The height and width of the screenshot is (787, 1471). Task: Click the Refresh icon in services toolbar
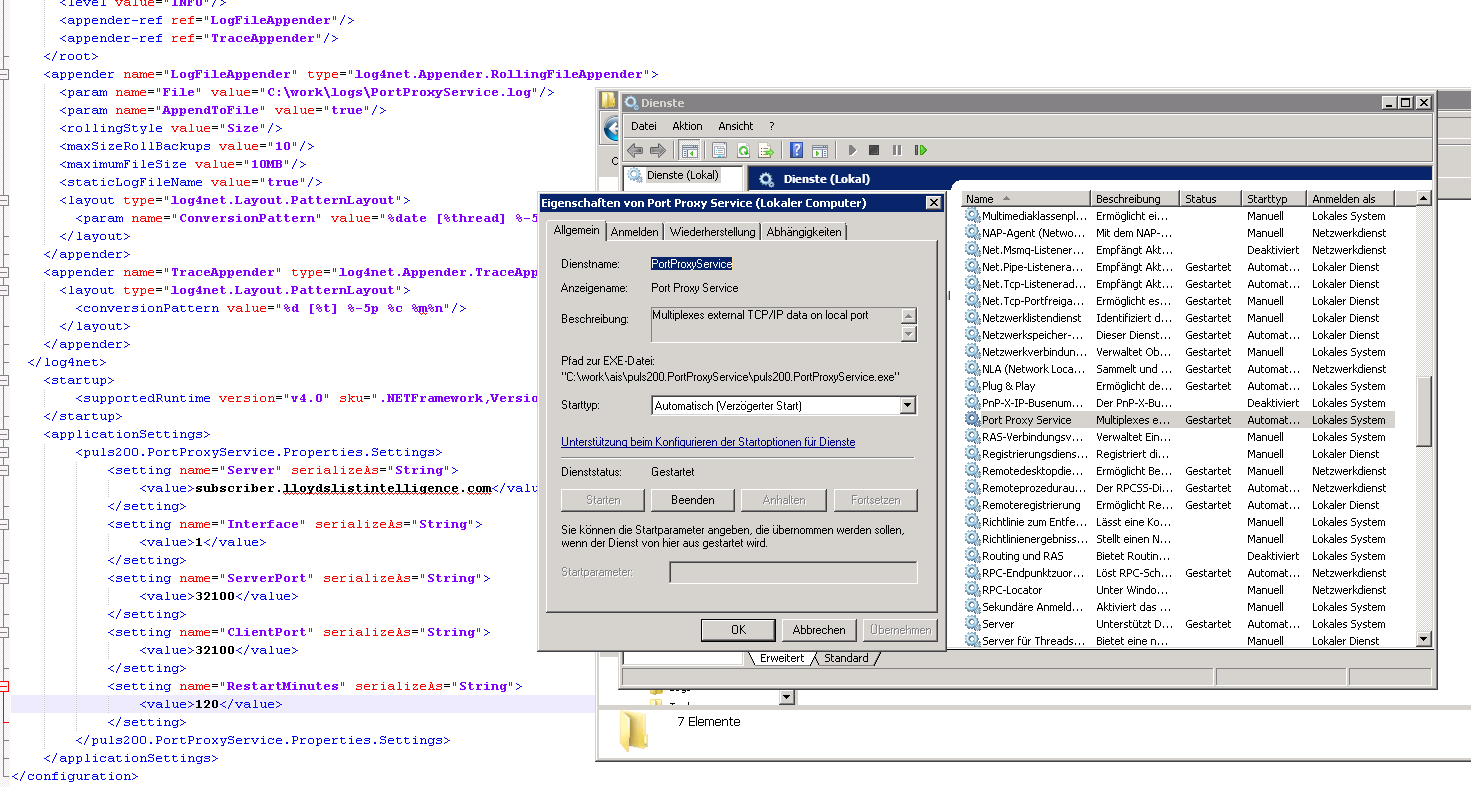pos(743,150)
